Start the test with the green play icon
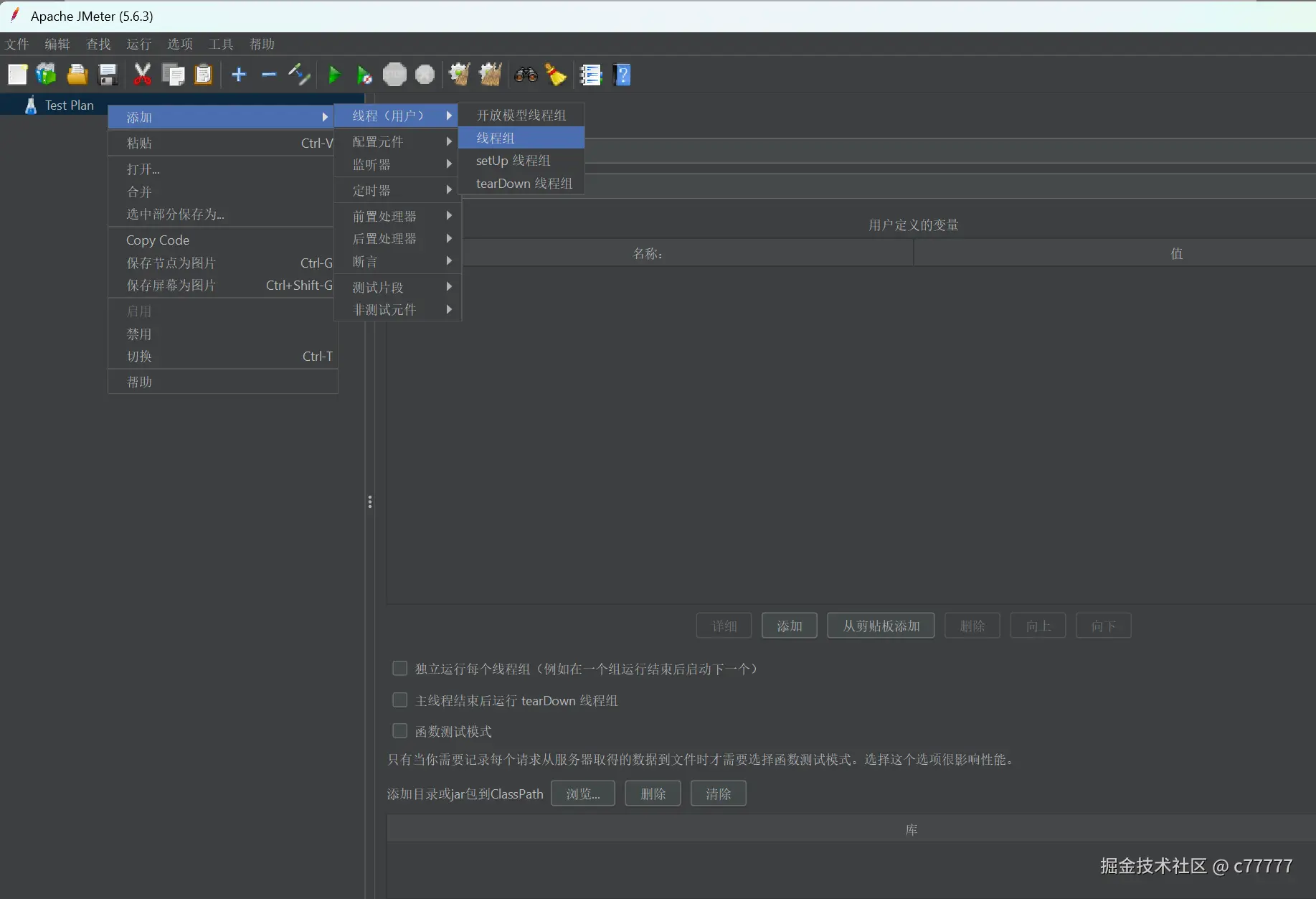The width and height of the screenshot is (1316, 899). 334,75
